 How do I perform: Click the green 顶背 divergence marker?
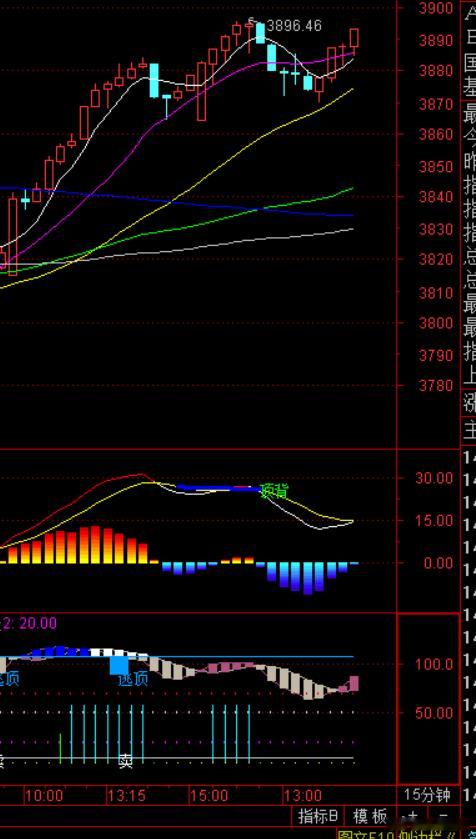click(273, 491)
